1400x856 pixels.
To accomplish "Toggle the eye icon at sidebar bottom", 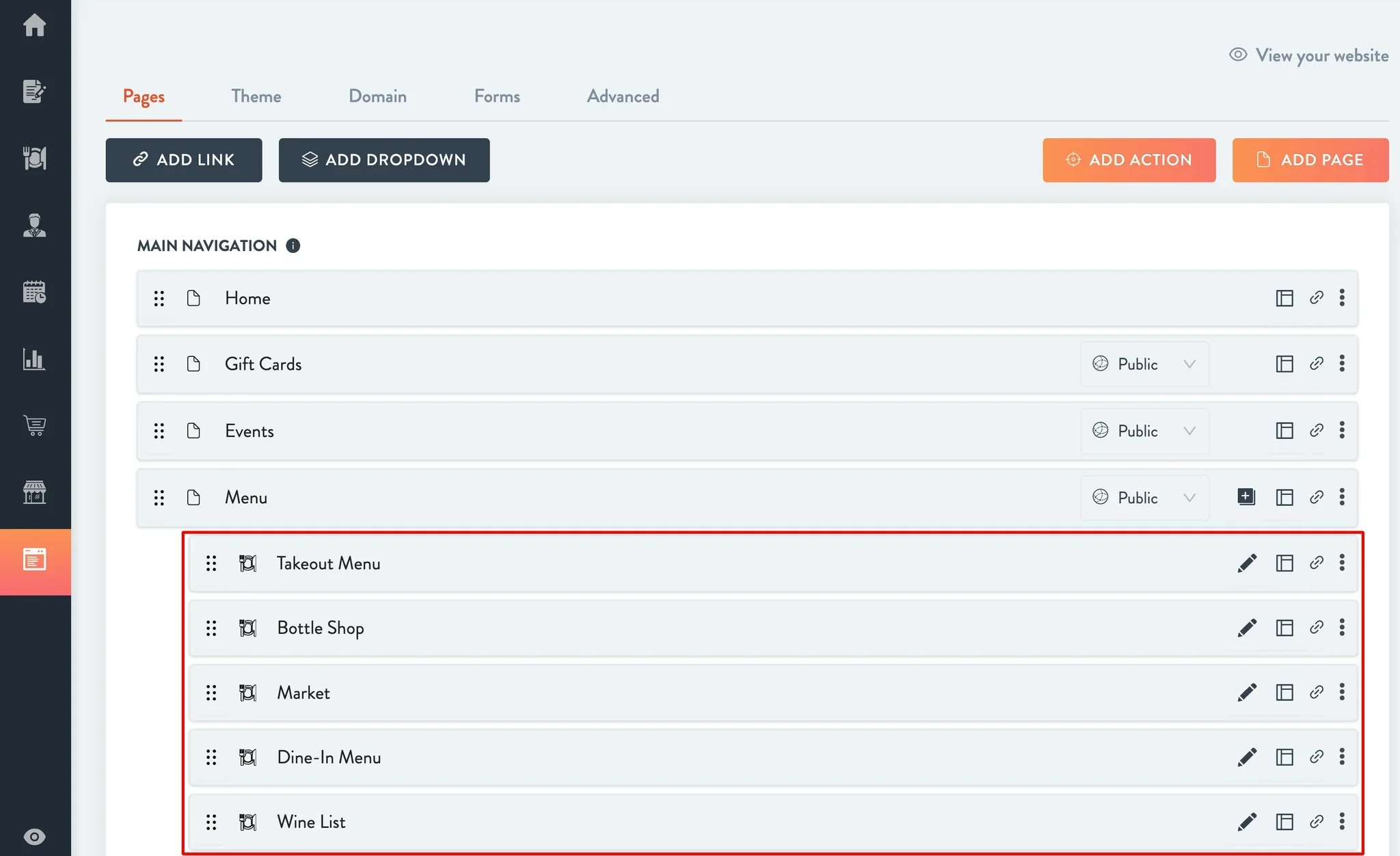I will pos(34,837).
